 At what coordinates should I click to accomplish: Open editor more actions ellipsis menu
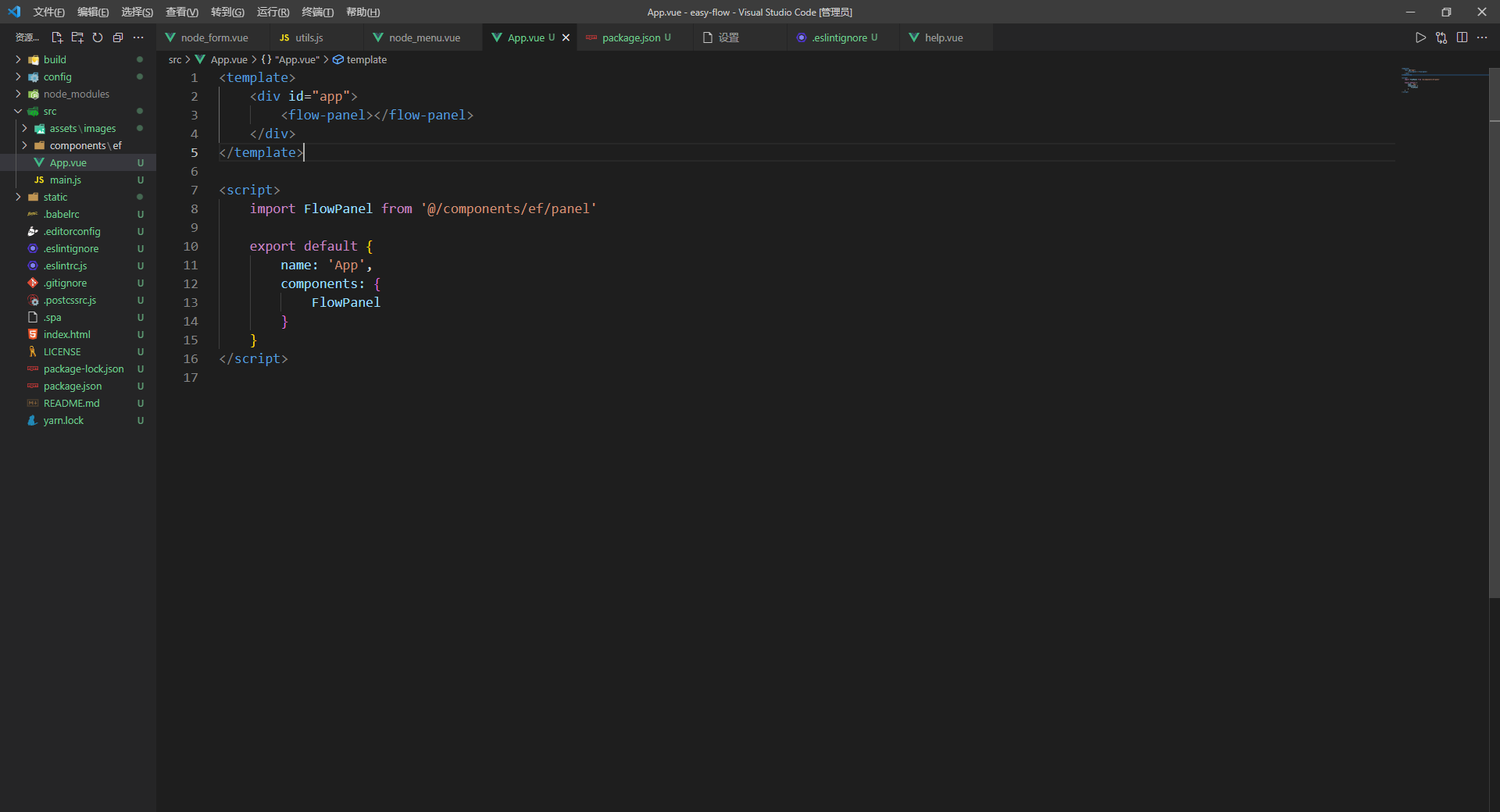1482,37
